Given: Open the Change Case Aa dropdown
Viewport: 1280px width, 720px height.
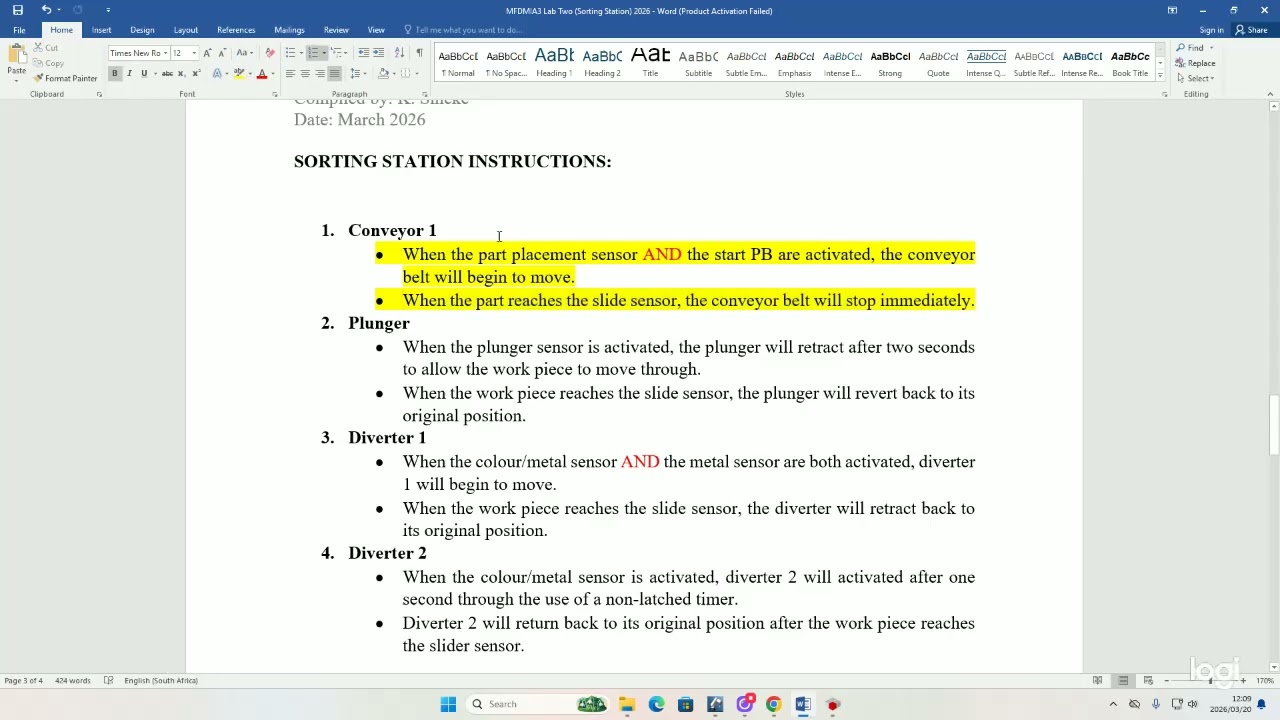Looking at the screenshot, I should pos(244,53).
